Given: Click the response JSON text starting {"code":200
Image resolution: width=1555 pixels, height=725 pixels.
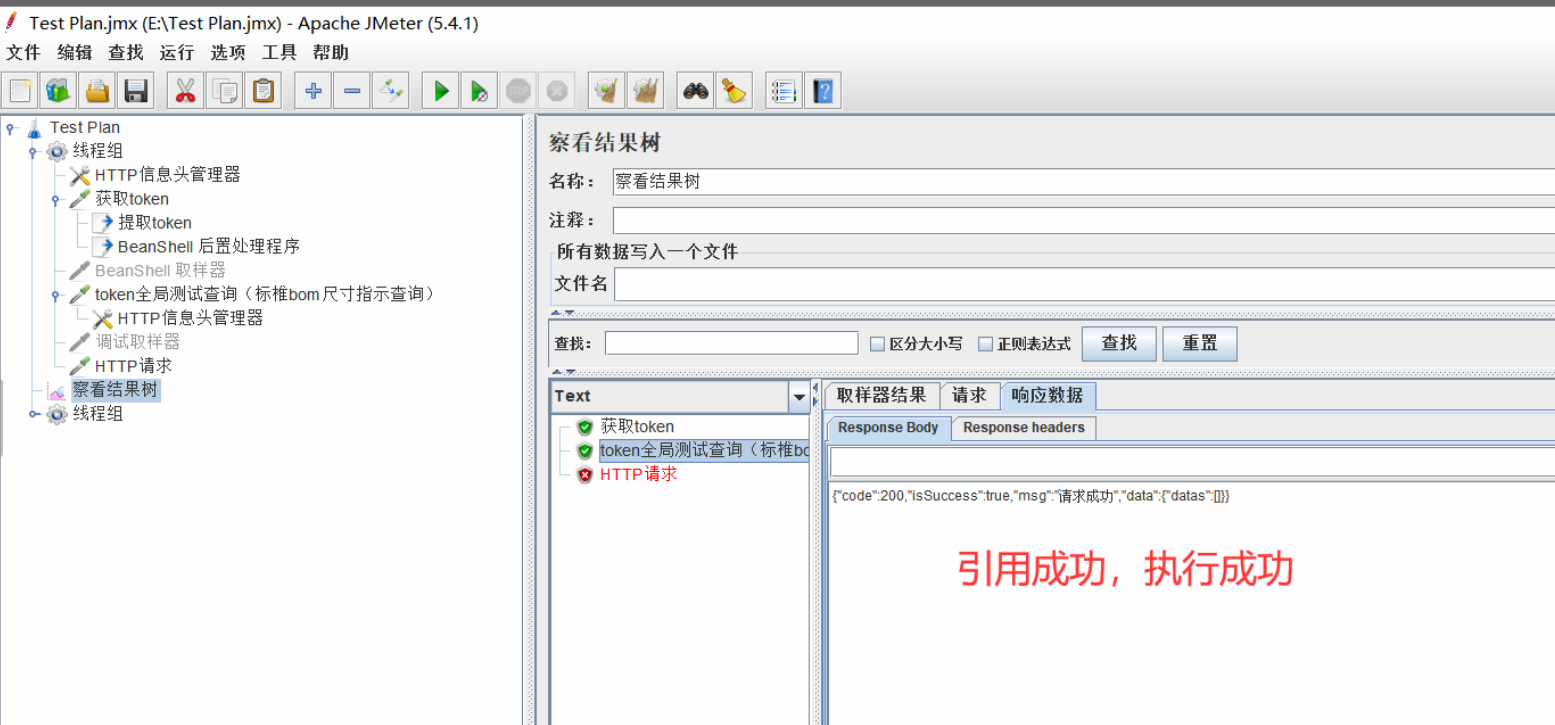Looking at the screenshot, I should (1031, 496).
